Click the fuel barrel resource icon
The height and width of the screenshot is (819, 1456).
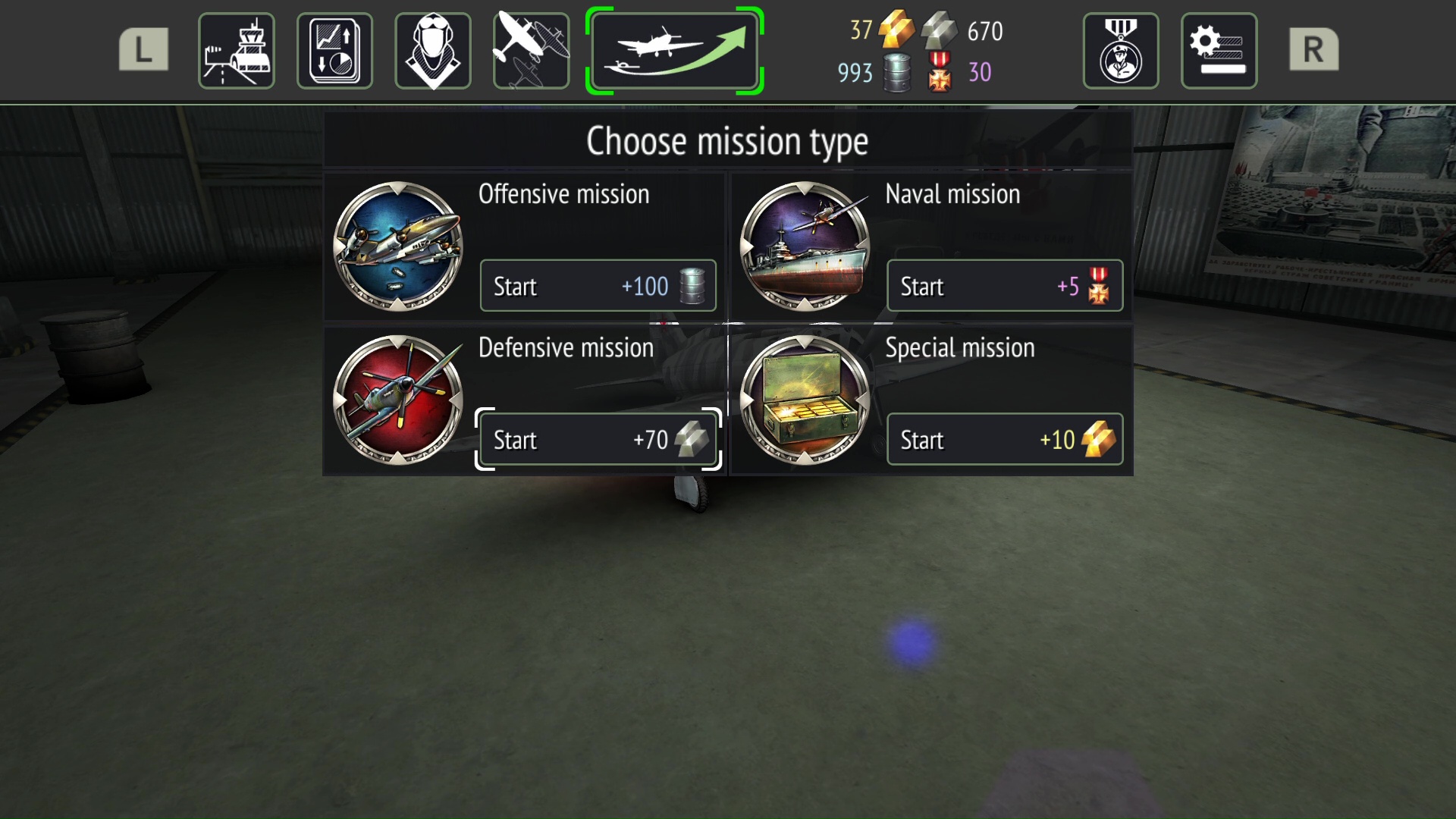pyautogui.click(x=897, y=73)
